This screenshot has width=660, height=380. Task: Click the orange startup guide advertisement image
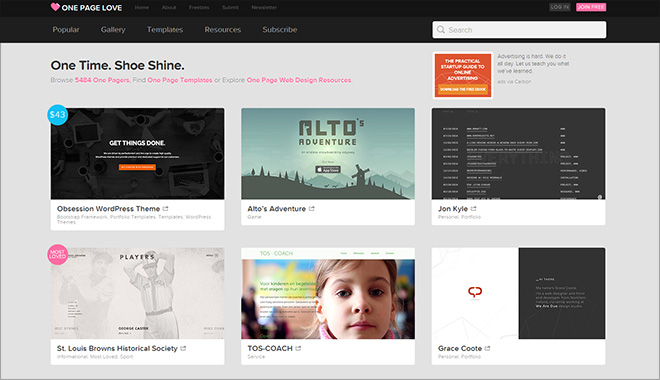coord(463,75)
